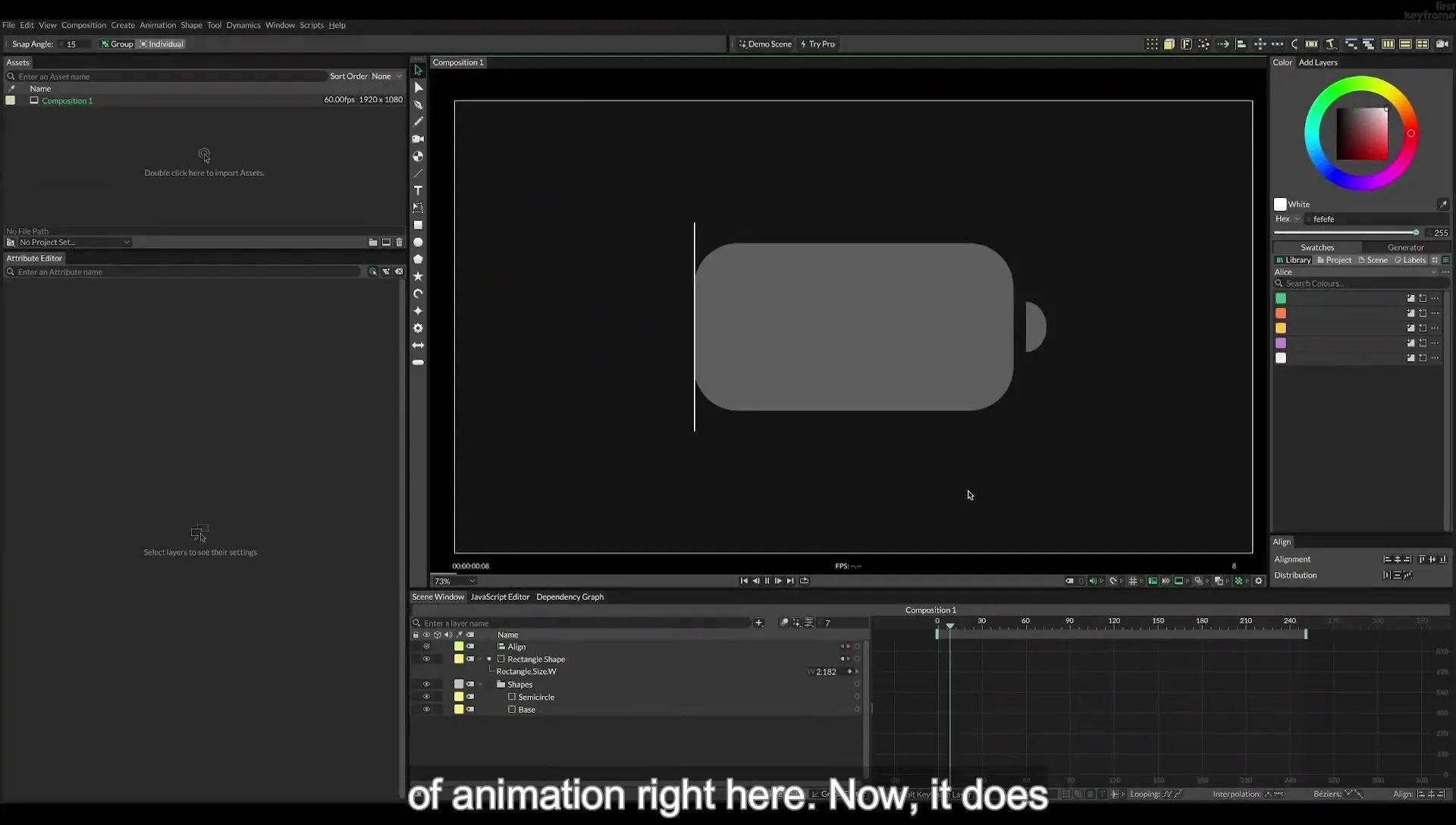1456x825 pixels.
Task: Select the Star shape tool
Action: (x=418, y=277)
